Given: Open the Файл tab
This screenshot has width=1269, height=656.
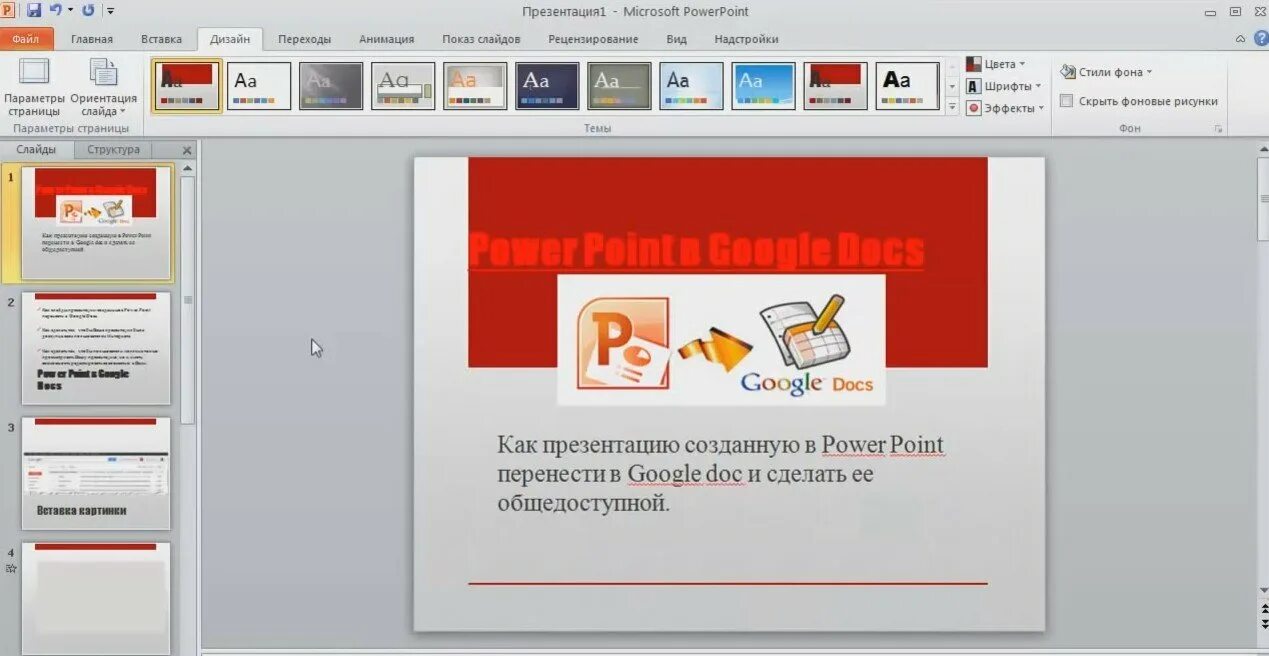Looking at the screenshot, I should coord(26,39).
